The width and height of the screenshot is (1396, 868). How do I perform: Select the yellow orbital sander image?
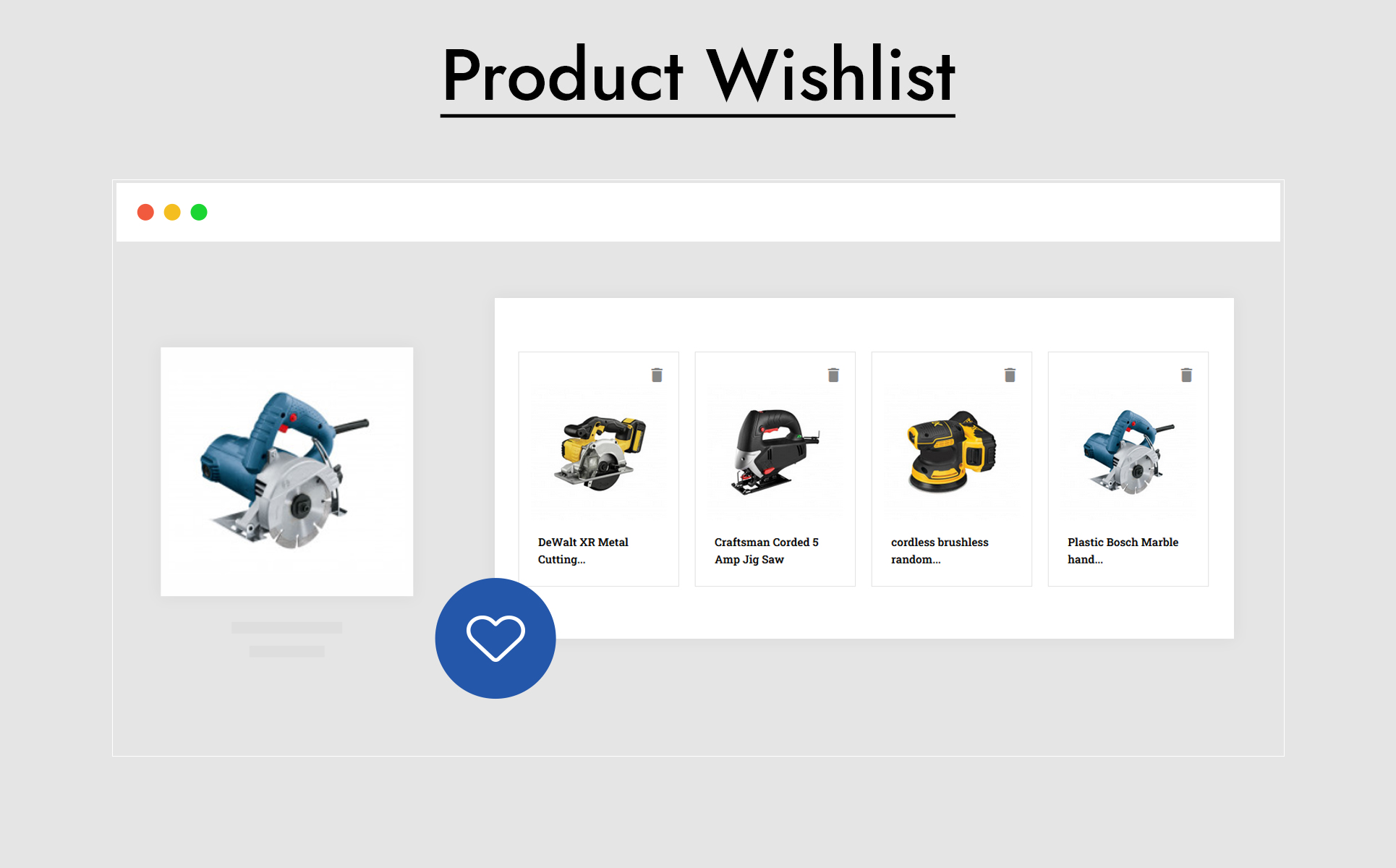tap(951, 452)
